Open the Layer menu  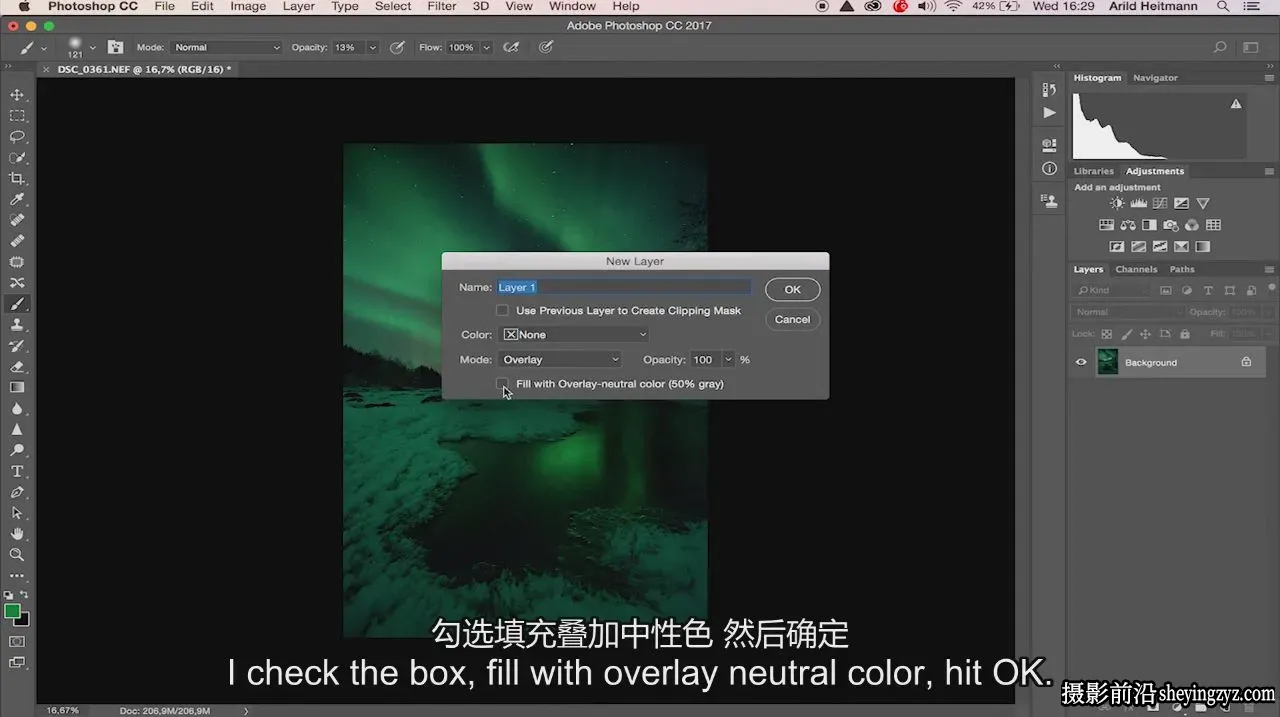pyautogui.click(x=298, y=6)
